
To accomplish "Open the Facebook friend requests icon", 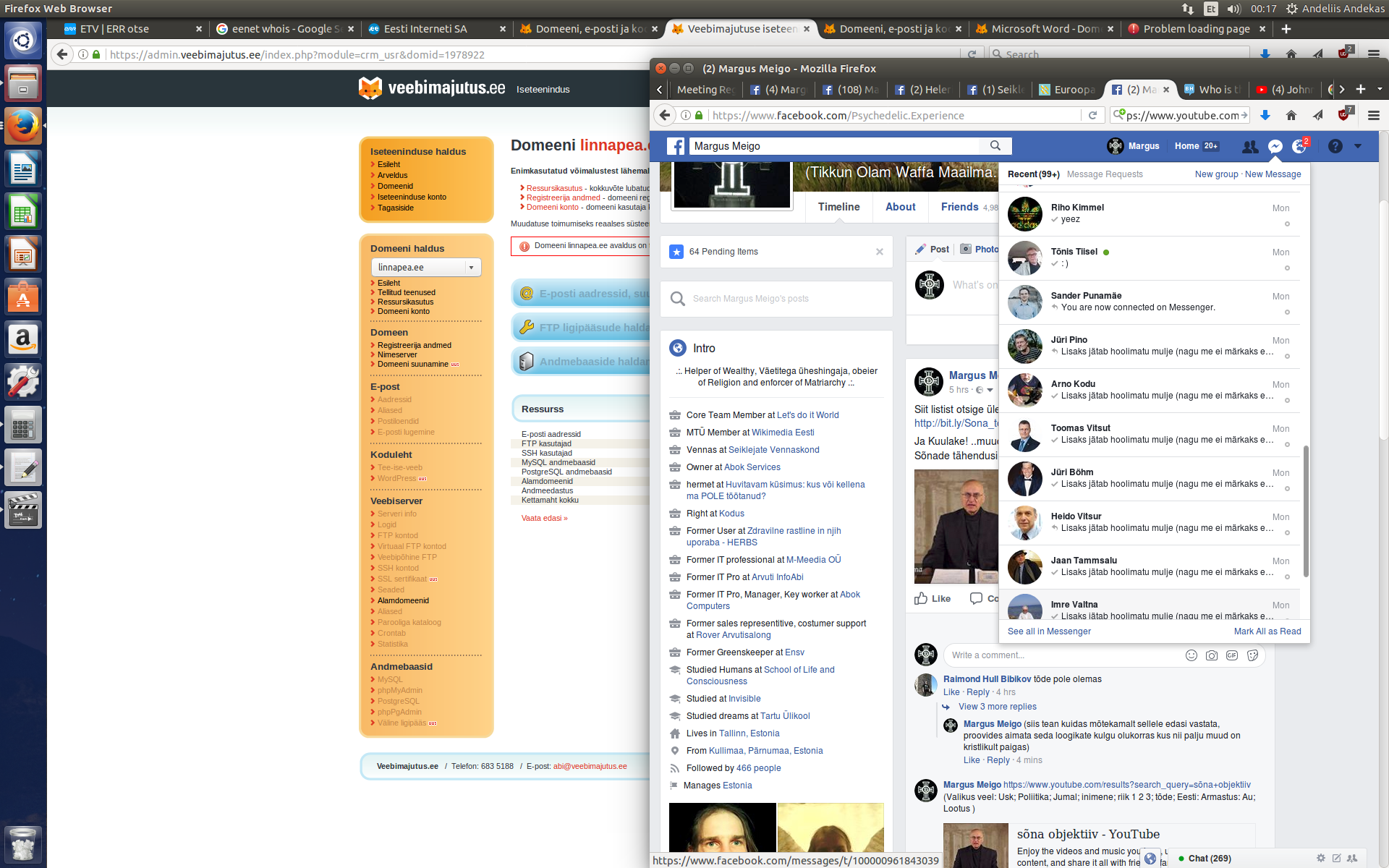I will point(1250,146).
